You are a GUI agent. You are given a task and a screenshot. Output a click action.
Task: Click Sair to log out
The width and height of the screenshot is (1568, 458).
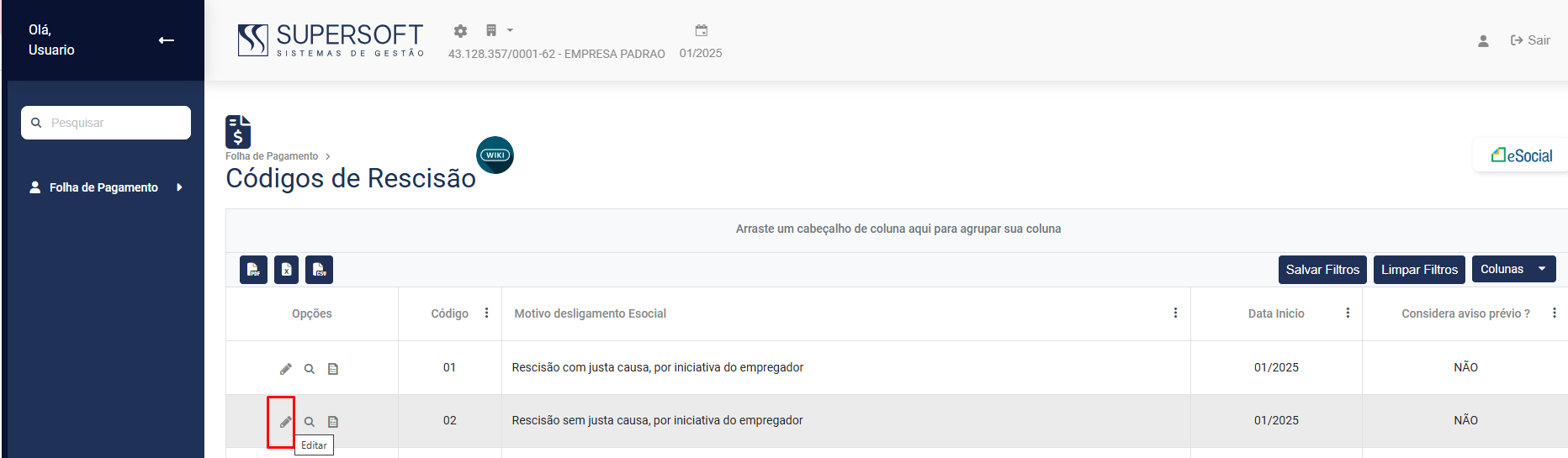pyautogui.click(x=1531, y=40)
